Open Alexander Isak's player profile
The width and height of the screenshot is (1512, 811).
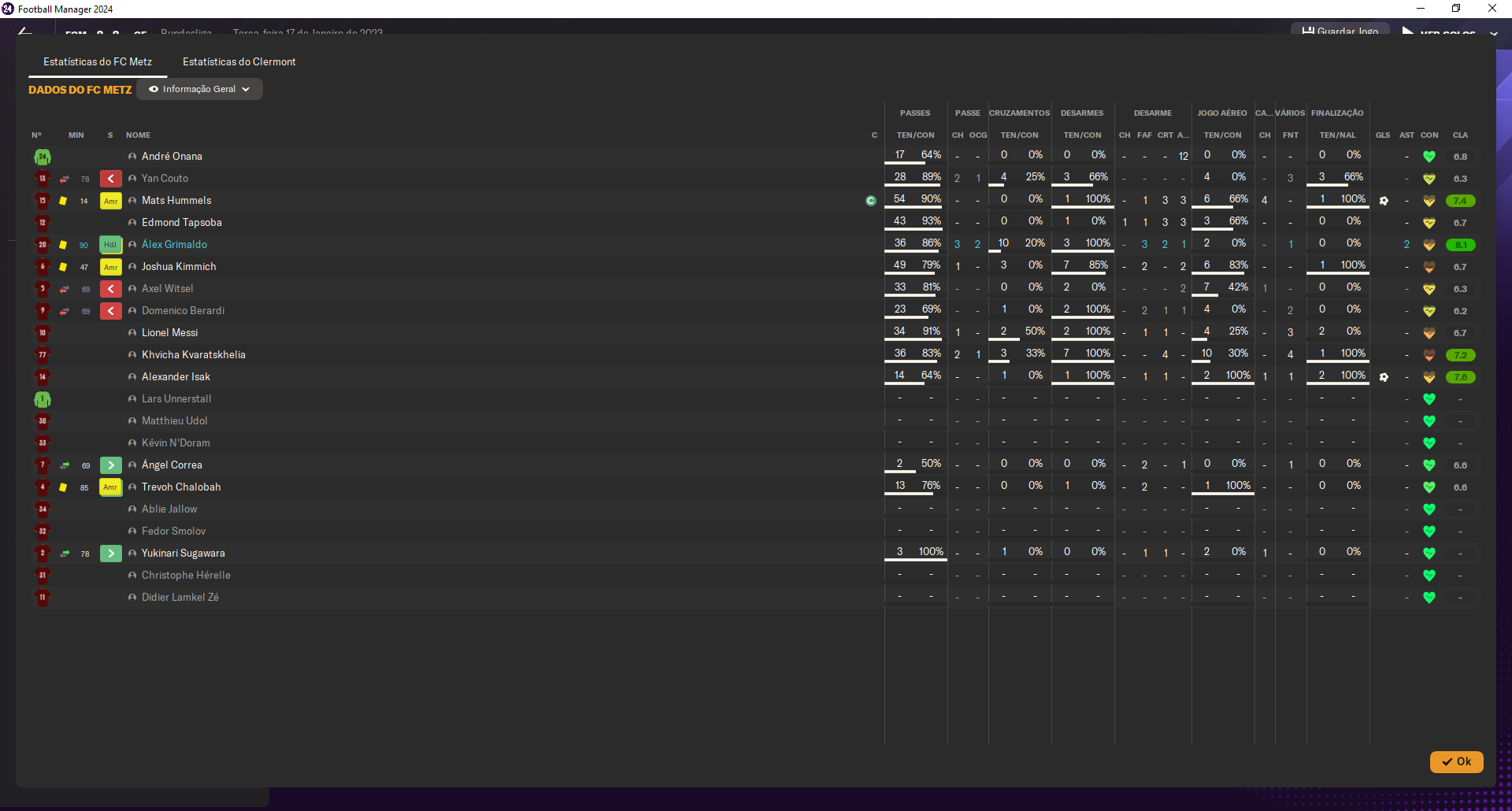(x=176, y=377)
